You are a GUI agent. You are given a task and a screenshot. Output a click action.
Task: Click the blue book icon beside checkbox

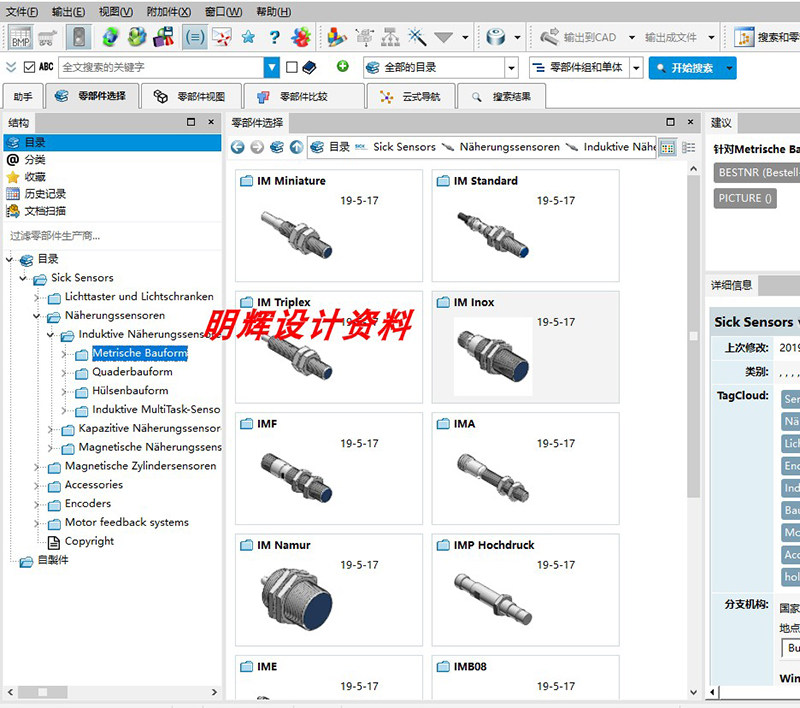tap(309, 67)
